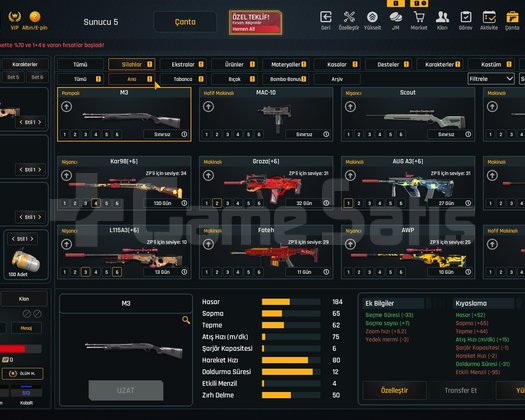525x420 pixels.
Task: Click the upgrade arrow on Groza[+6] card
Action: [x=208, y=176]
